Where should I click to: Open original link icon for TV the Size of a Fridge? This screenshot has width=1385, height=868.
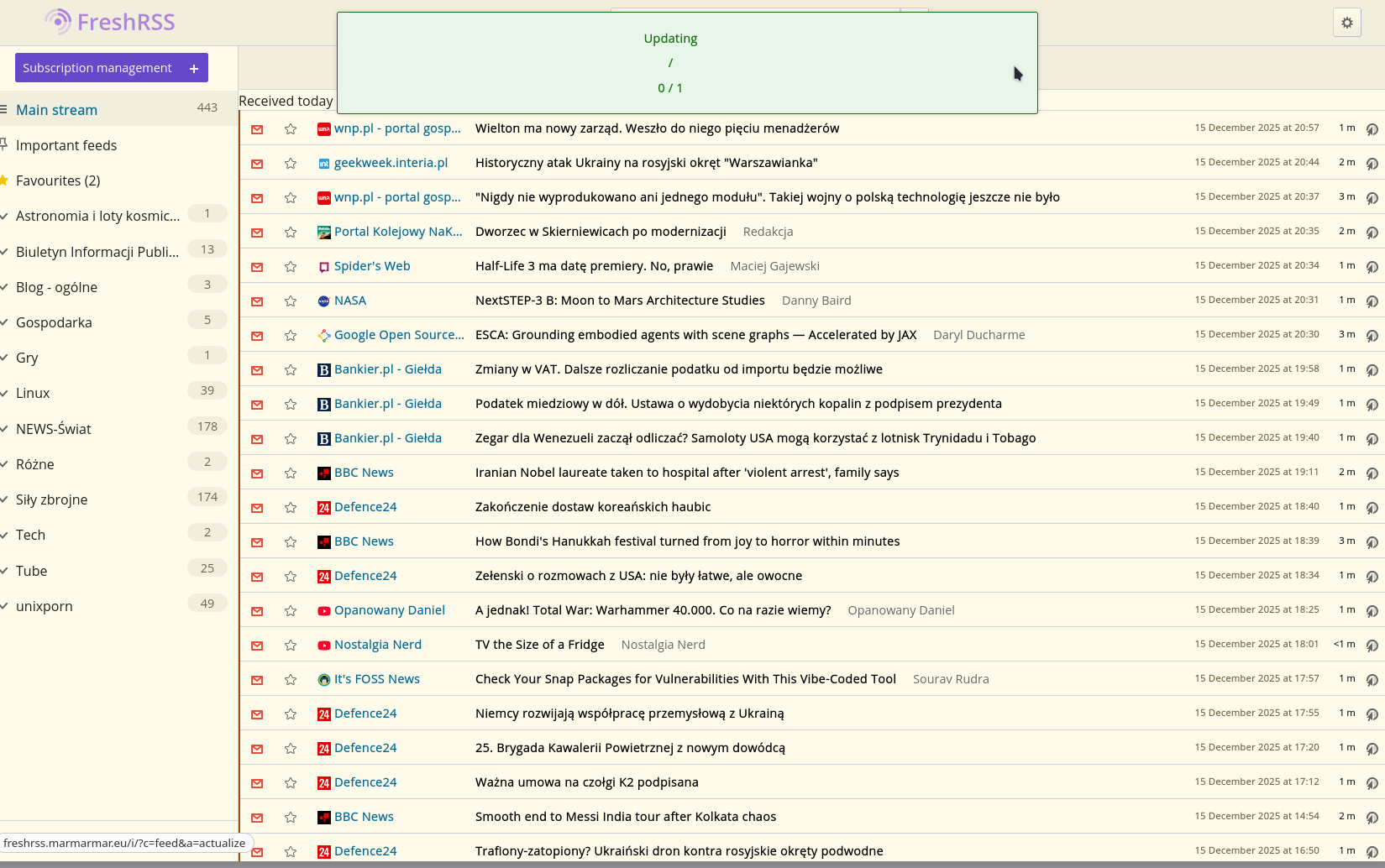click(1372, 645)
